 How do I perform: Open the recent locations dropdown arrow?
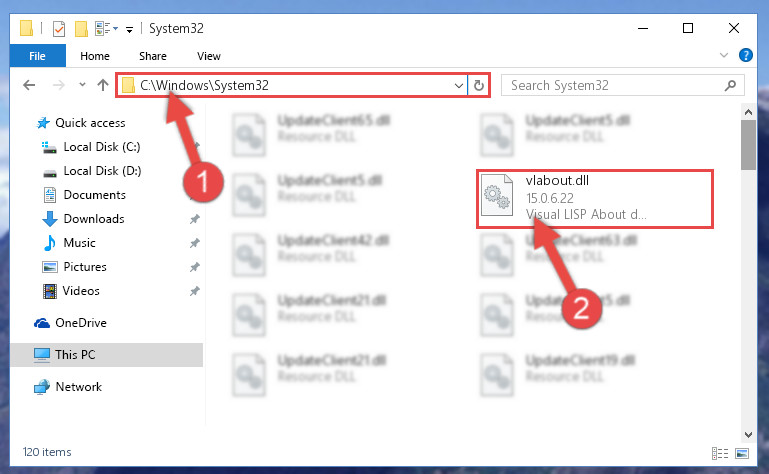click(82, 85)
